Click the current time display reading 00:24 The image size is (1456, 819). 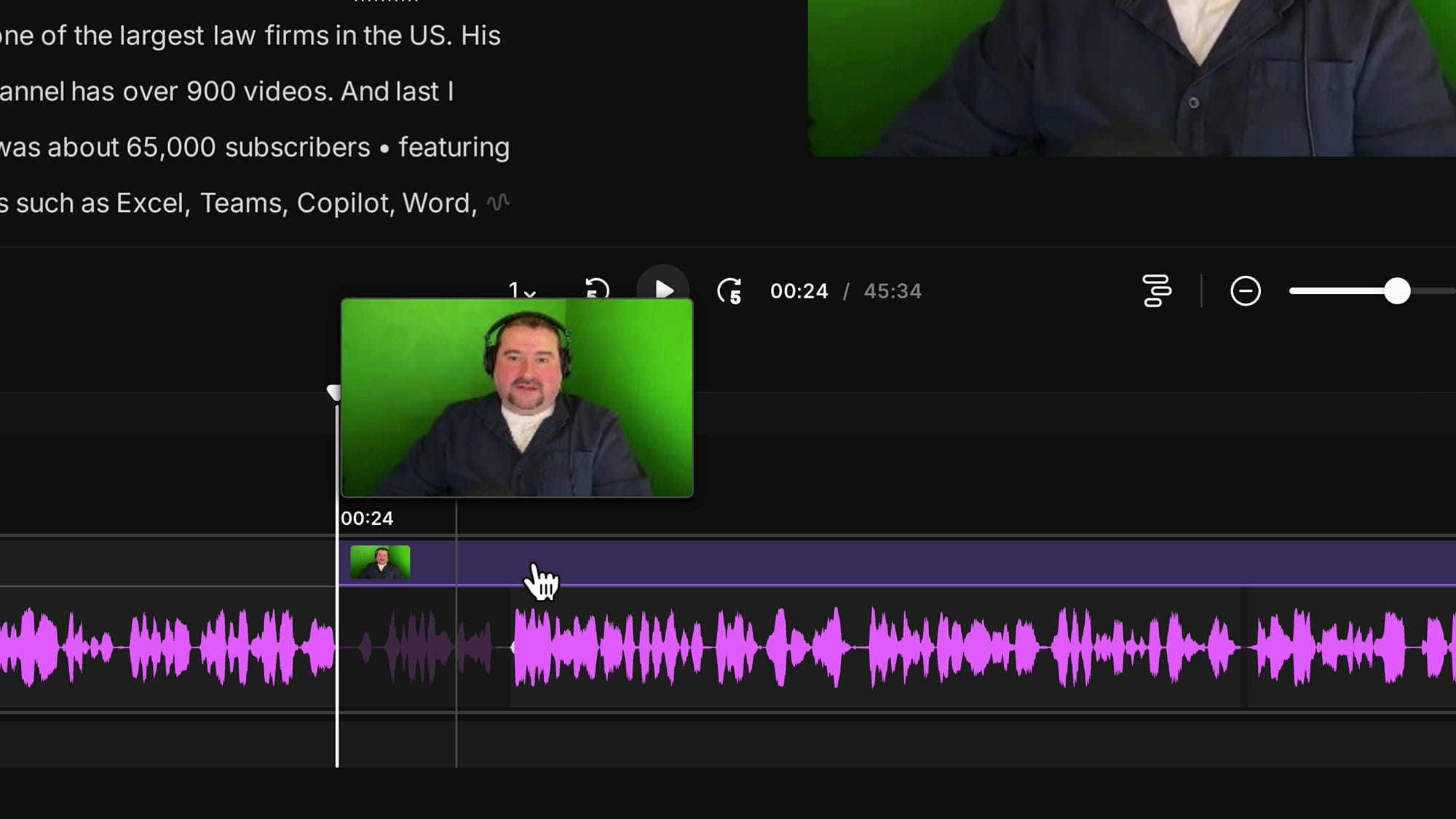(799, 290)
